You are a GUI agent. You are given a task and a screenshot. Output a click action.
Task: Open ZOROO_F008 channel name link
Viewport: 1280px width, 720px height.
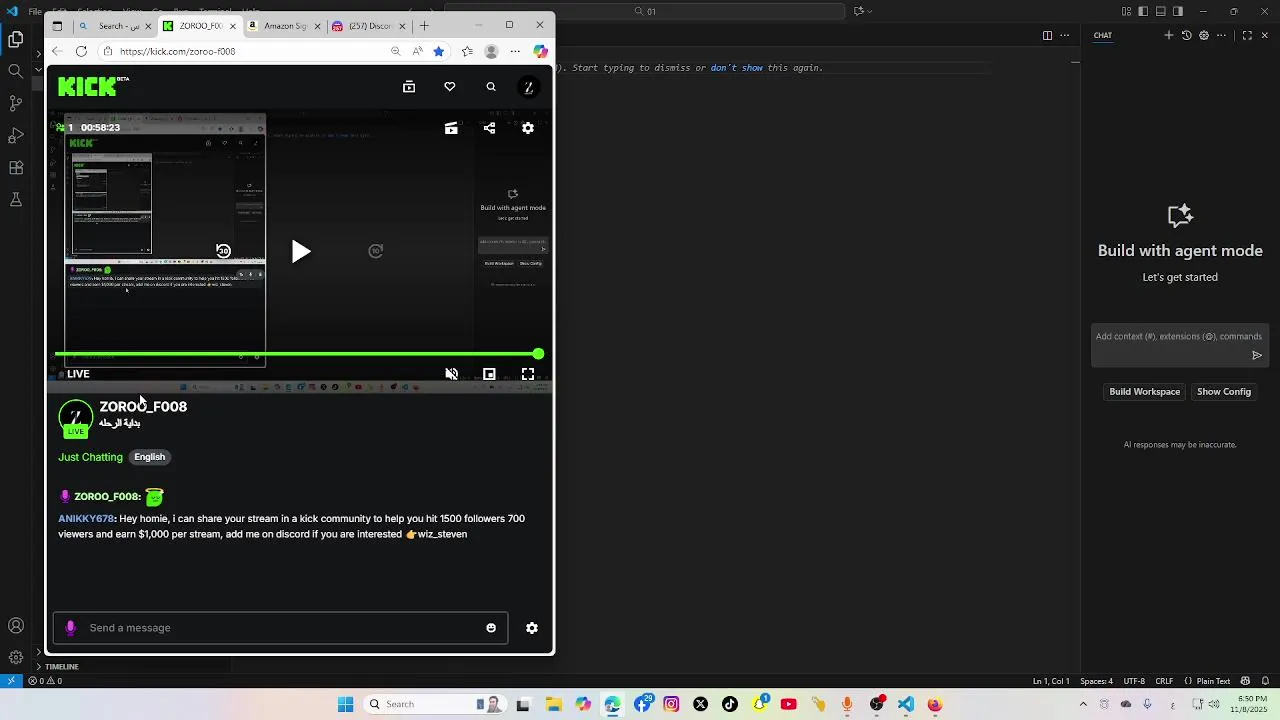pos(143,407)
